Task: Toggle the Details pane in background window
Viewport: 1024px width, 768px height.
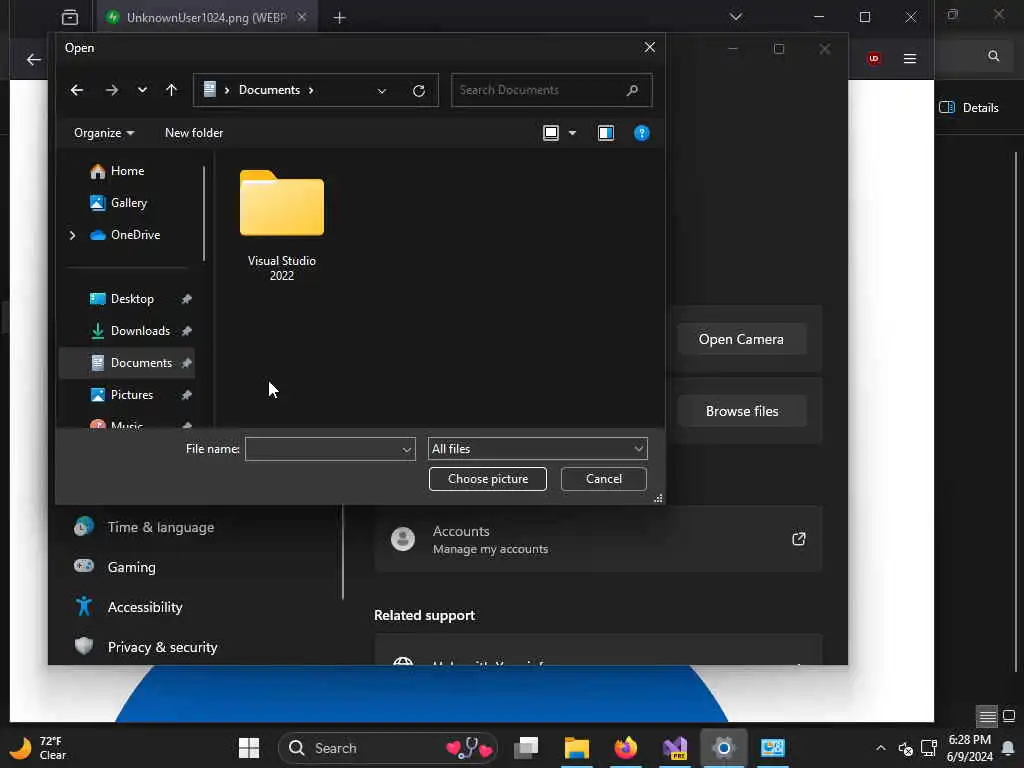Action: click(969, 108)
